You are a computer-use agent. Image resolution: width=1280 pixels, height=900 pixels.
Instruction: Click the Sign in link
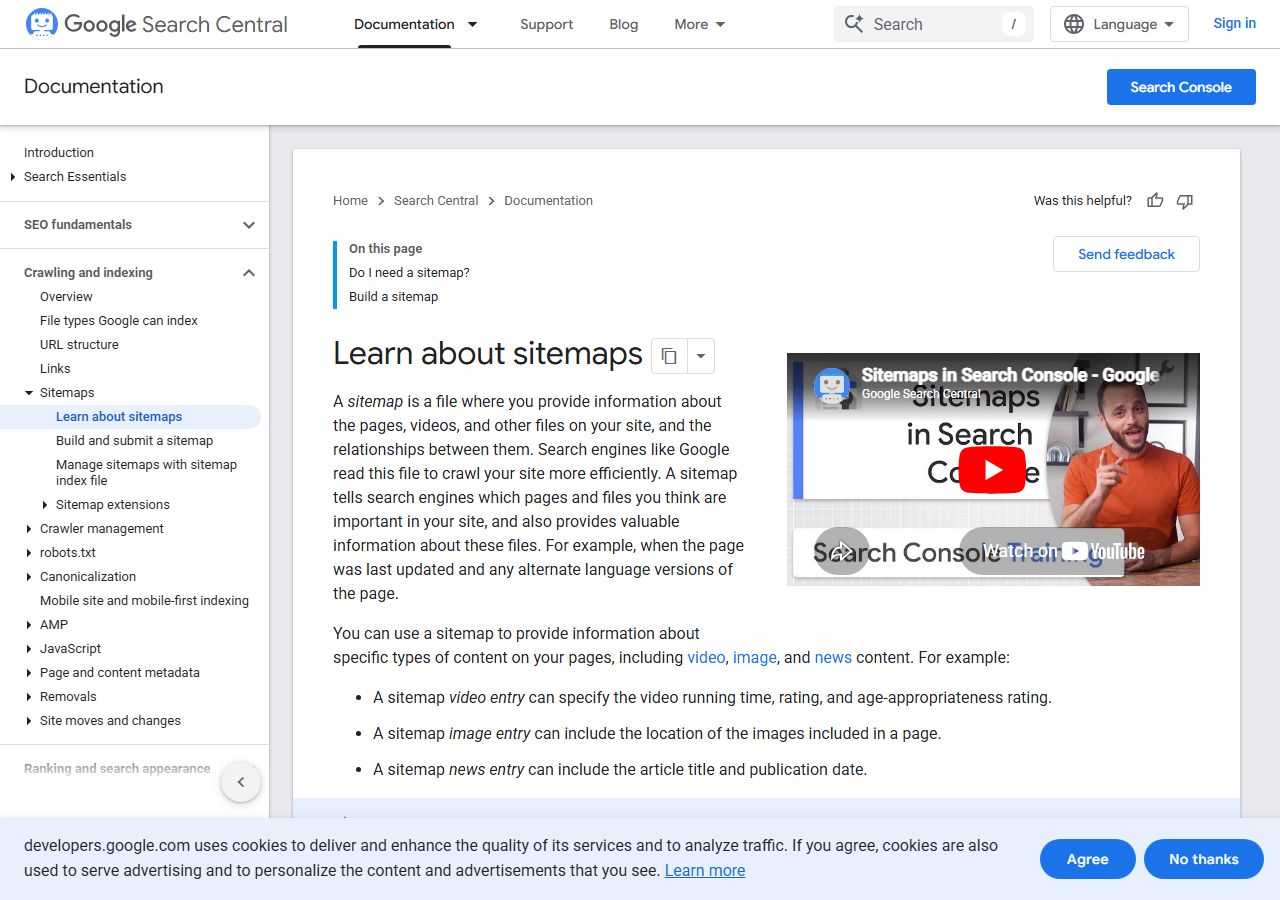[1235, 23]
